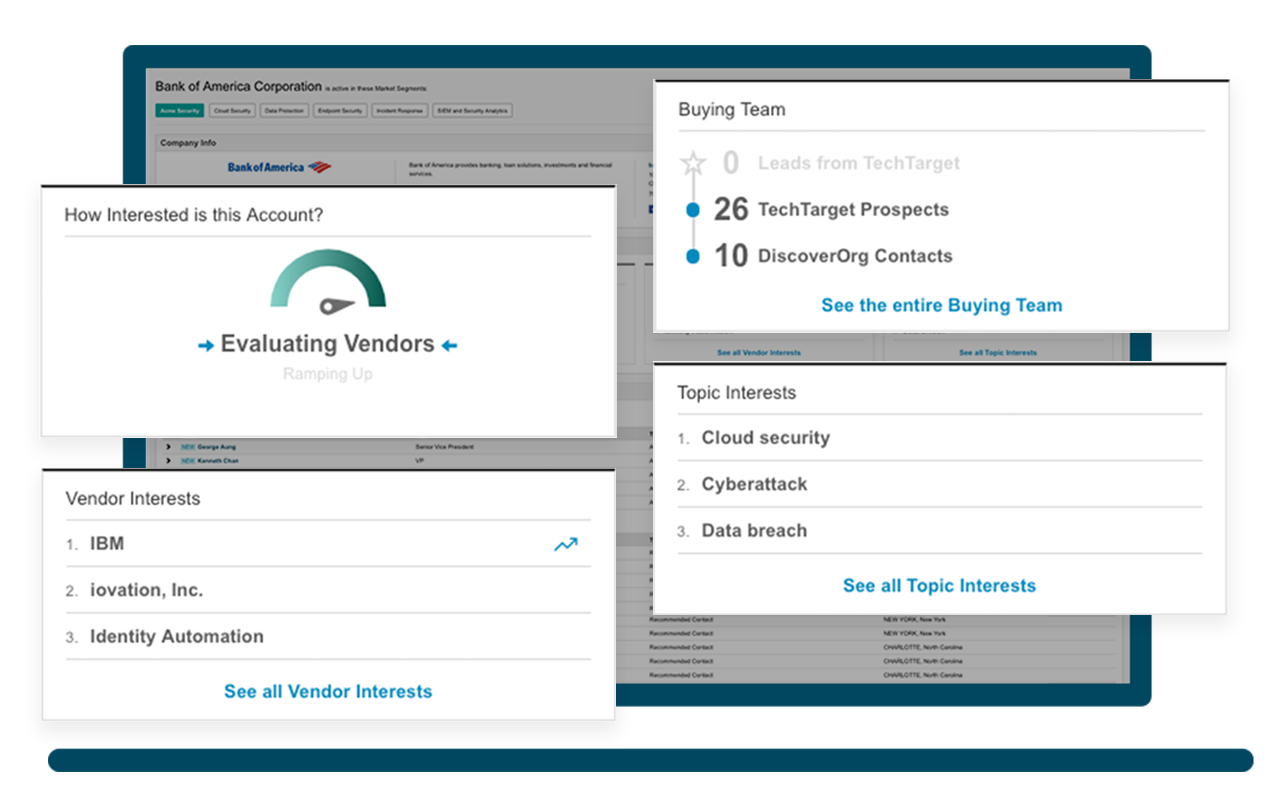Click the 26 TechTarget Prospects entry

pos(831,209)
